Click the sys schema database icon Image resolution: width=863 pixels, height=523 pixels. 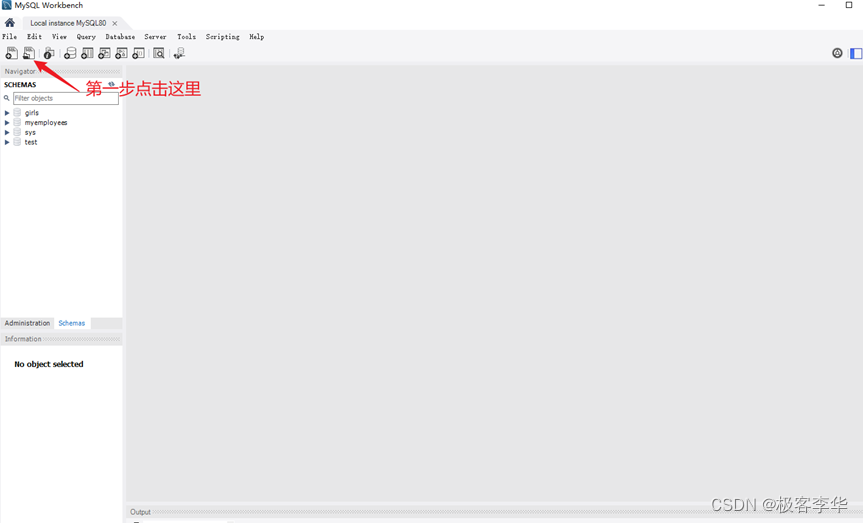click(17, 132)
